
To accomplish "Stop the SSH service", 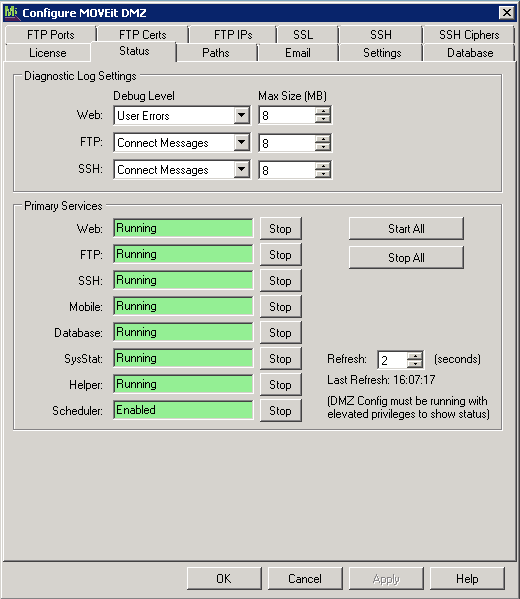I will [x=280, y=280].
